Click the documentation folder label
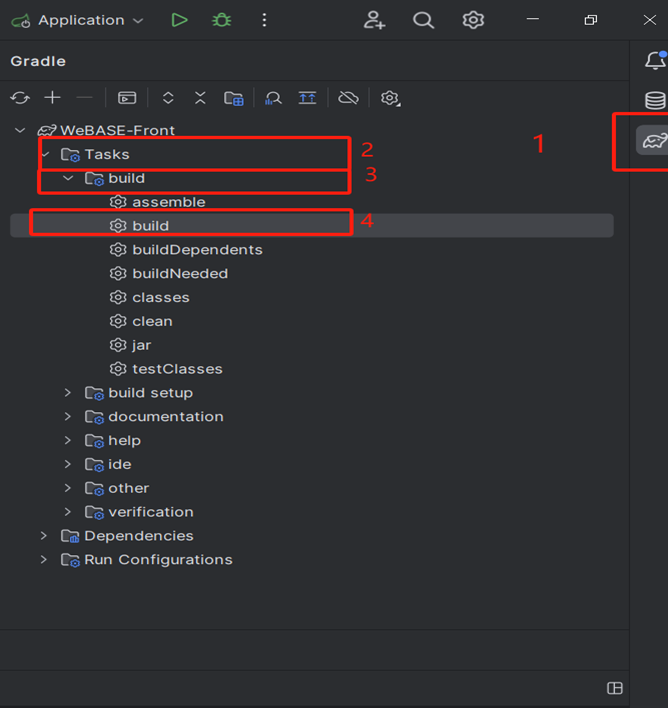 [166, 416]
